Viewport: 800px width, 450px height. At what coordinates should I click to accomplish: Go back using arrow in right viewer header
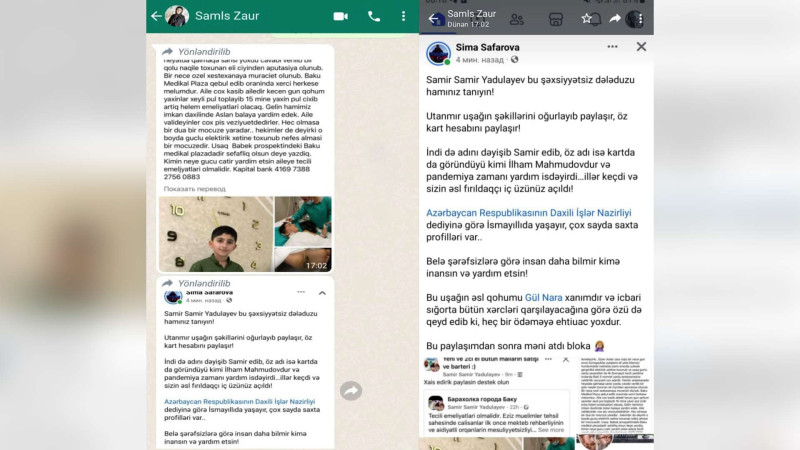434,19
